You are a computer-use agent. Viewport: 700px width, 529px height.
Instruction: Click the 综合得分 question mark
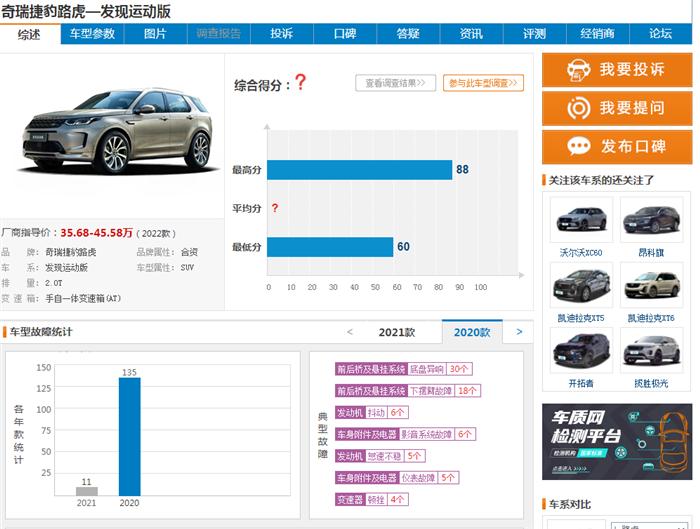pyautogui.click(x=301, y=82)
